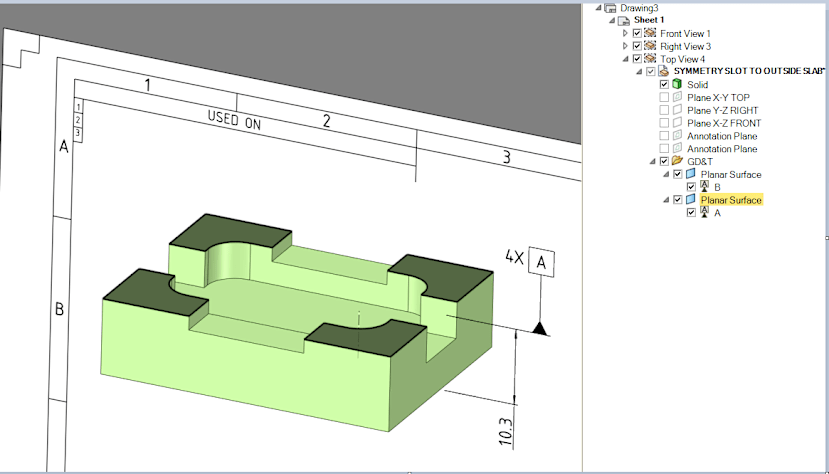Select the Front View 1 label

coord(685,33)
